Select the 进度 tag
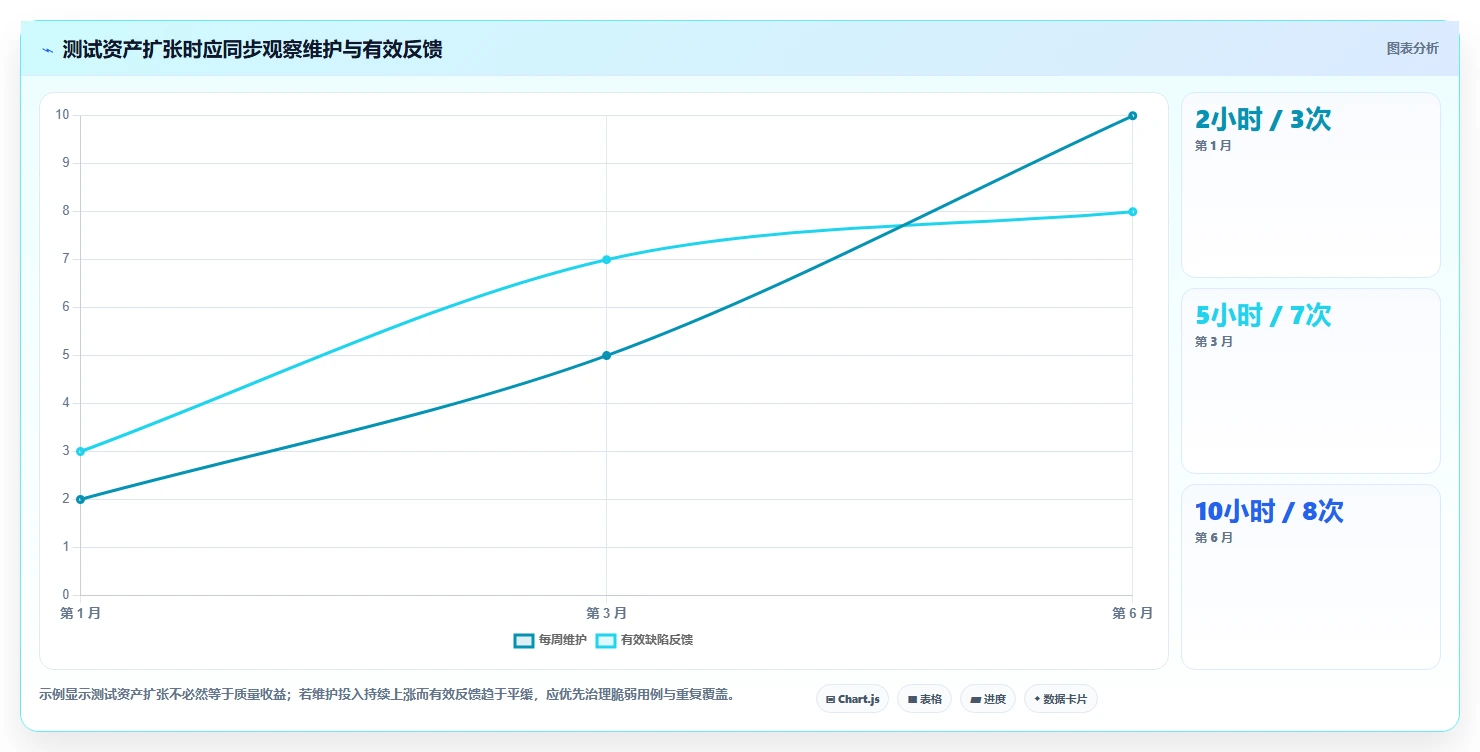 point(987,699)
